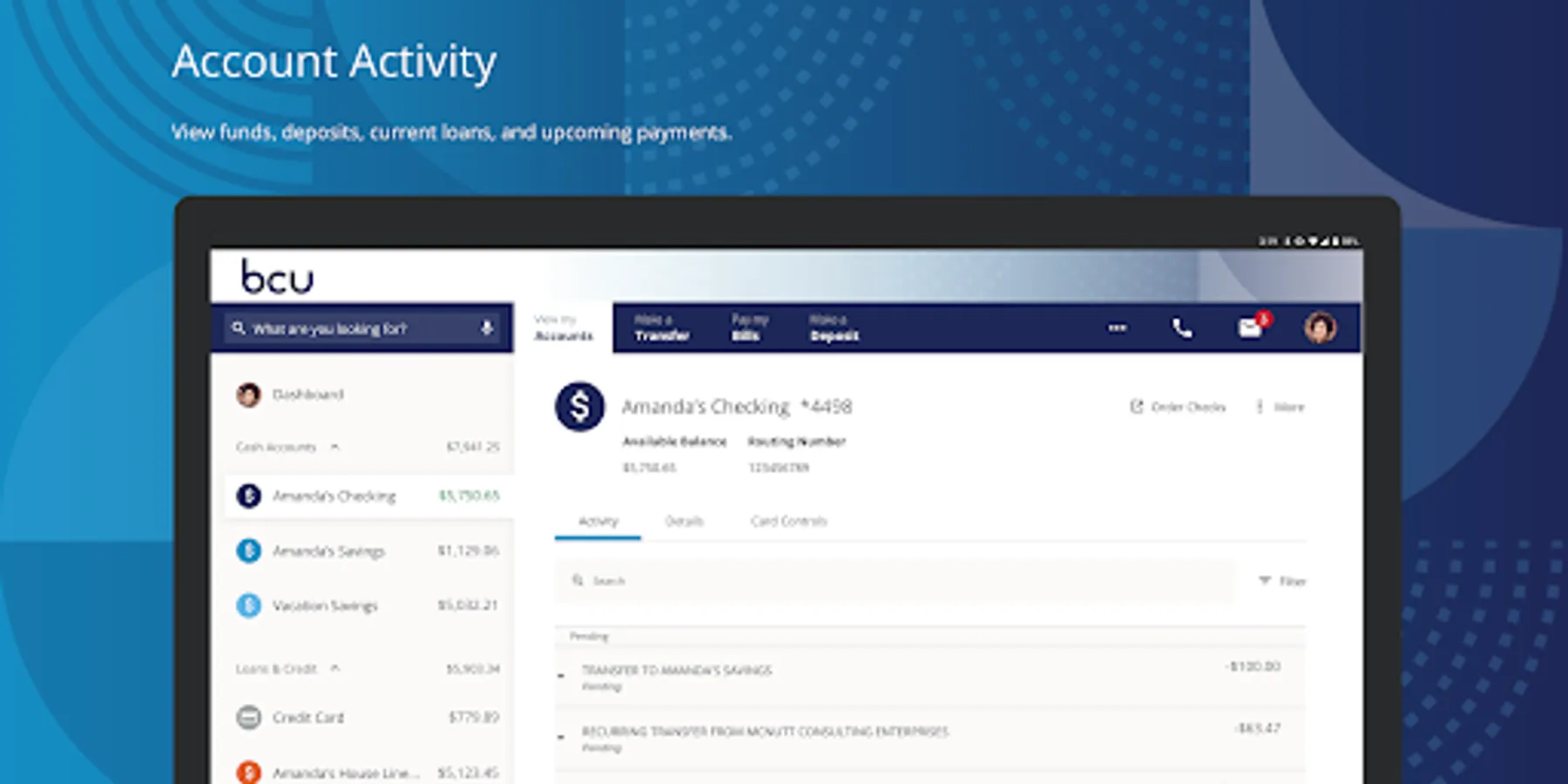Open the phone contact icon
Image resolution: width=1568 pixels, height=784 pixels.
(x=1182, y=328)
